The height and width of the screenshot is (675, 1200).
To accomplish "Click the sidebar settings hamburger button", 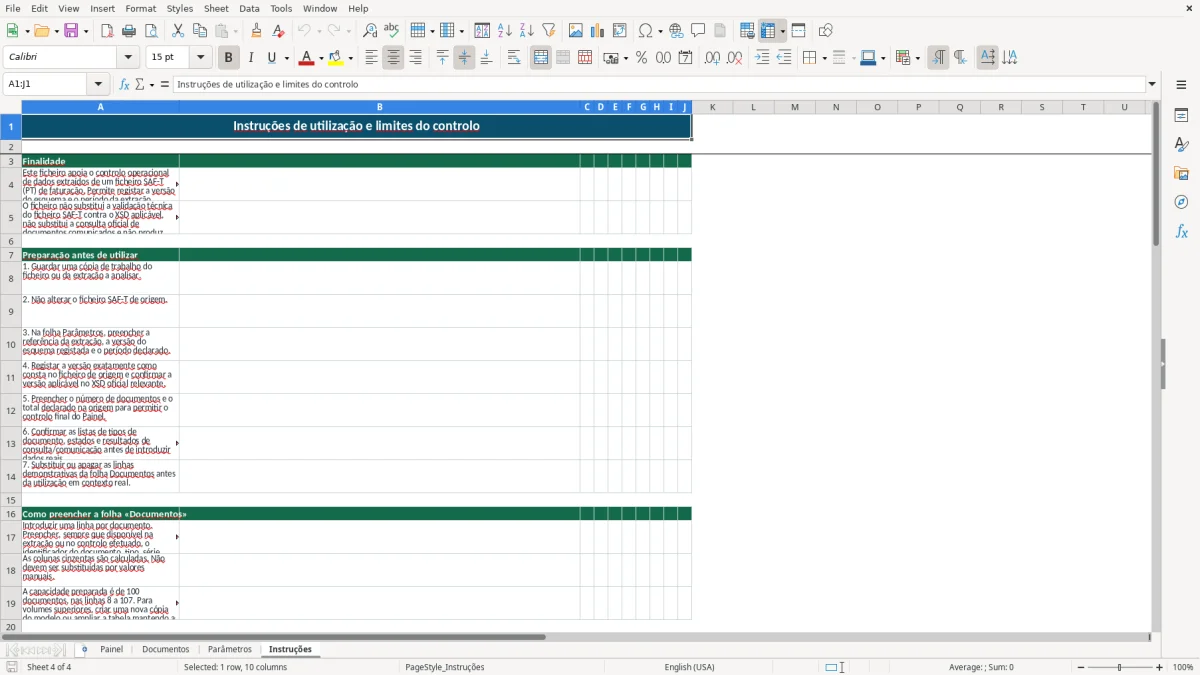I will [1181, 85].
